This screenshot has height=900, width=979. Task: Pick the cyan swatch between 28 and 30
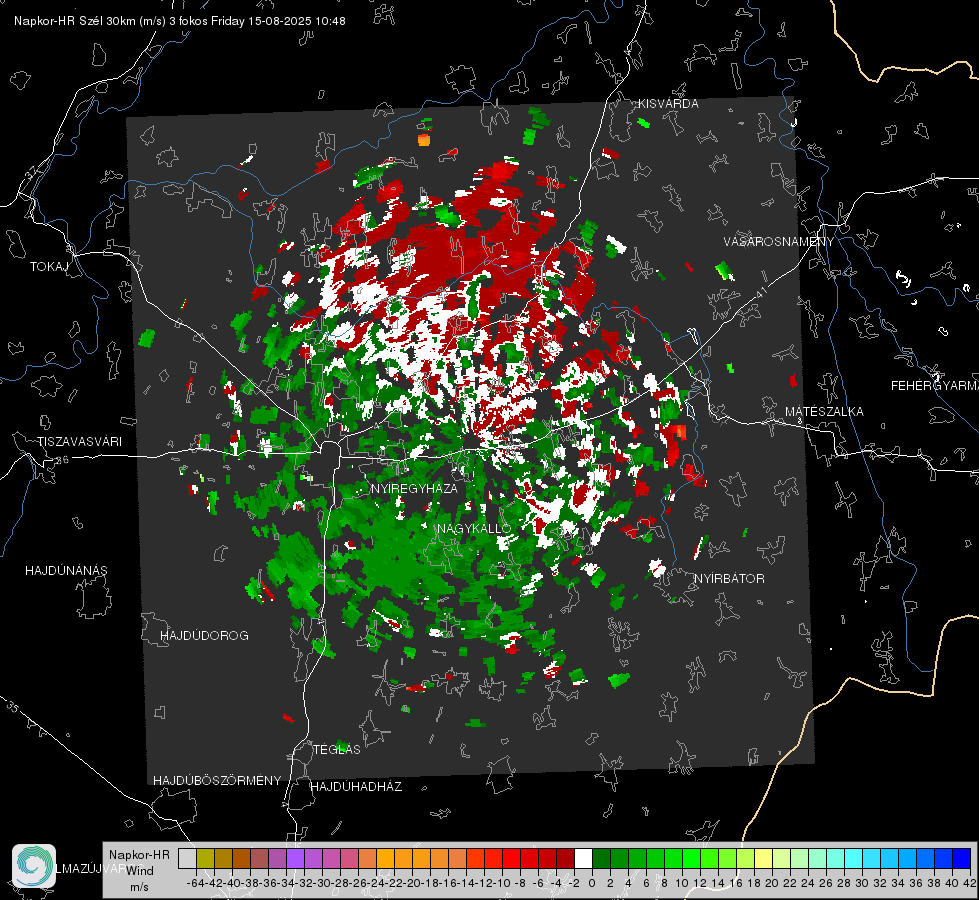[853, 858]
